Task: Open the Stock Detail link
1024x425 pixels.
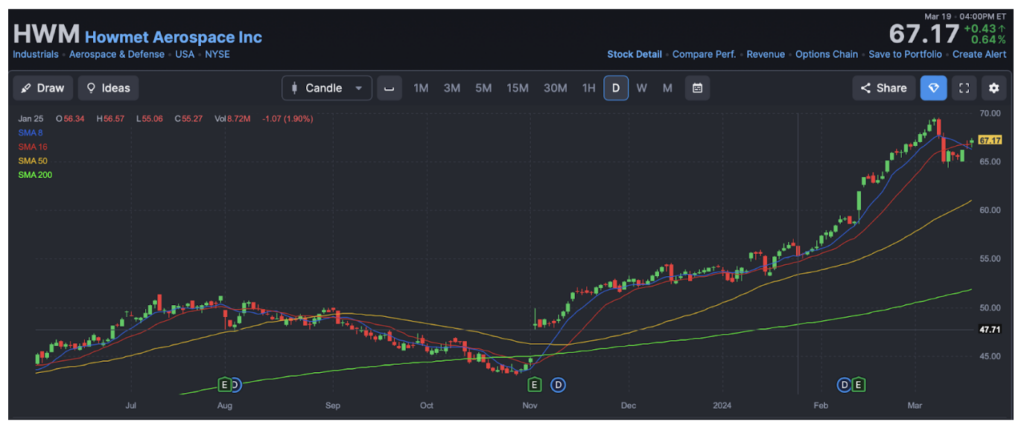Action: pyautogui.click(x=634, y=54)
